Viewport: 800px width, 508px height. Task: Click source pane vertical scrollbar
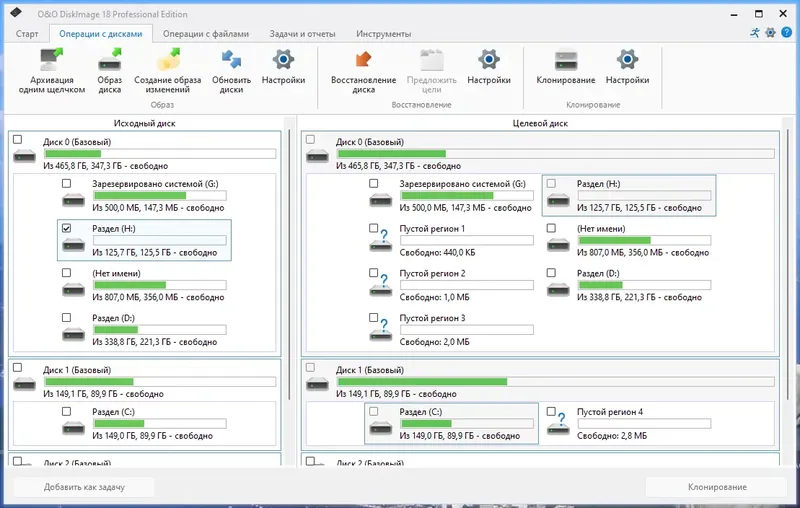point(289,265)
